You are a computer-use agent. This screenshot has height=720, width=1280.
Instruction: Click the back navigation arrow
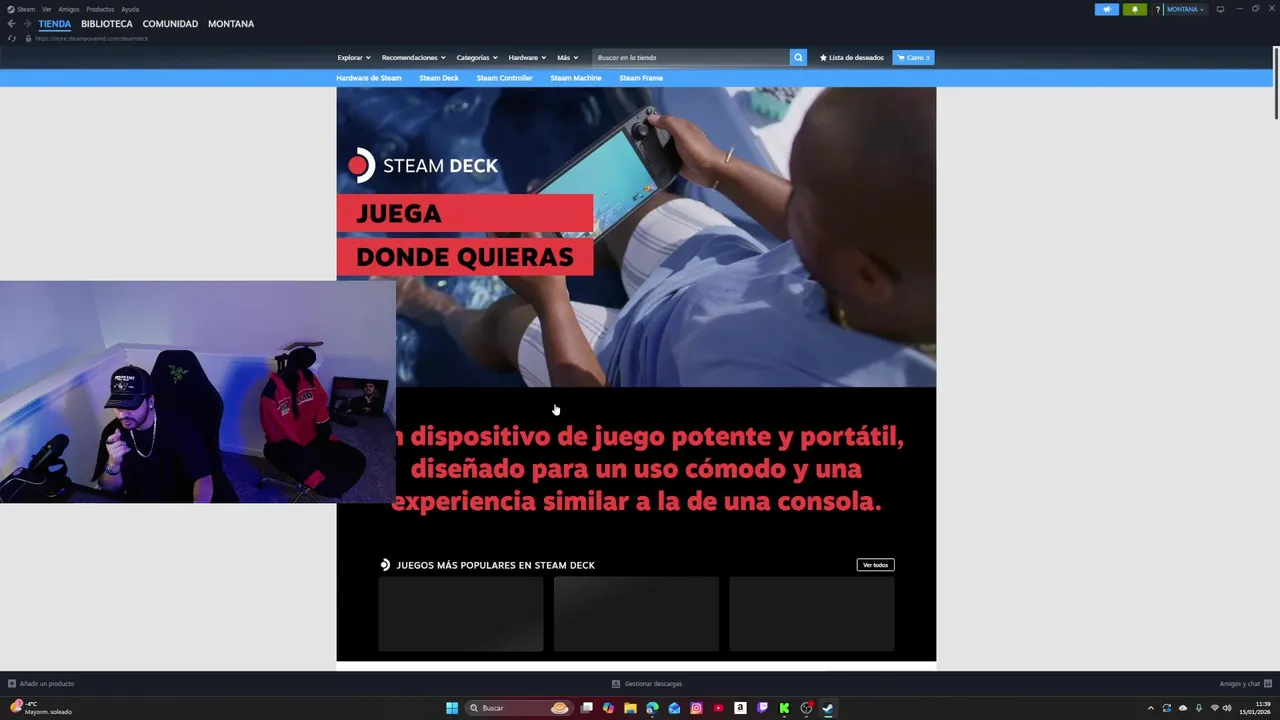coord(11,24)
